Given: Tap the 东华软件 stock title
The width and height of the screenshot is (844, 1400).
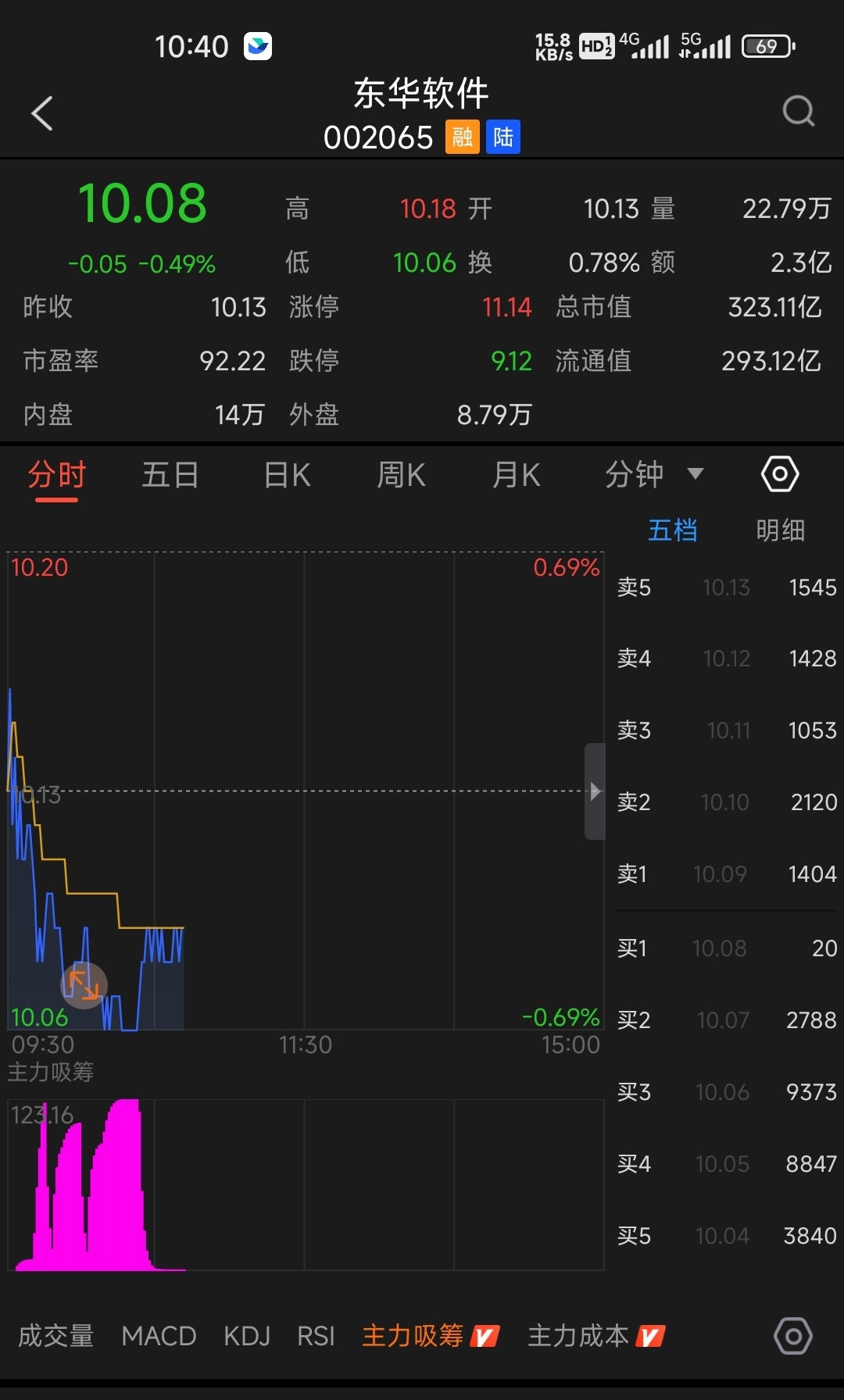Looking at the screenshot, I should tap(421, 94).
